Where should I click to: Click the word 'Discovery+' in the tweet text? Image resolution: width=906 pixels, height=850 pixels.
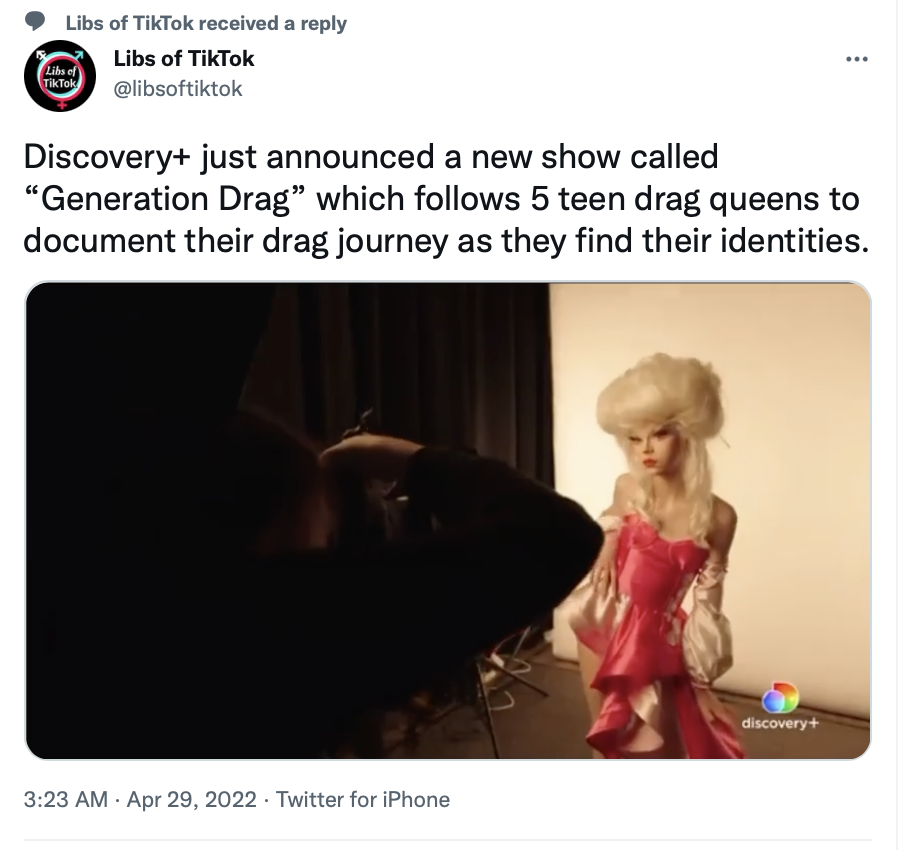tap(107, 157)
